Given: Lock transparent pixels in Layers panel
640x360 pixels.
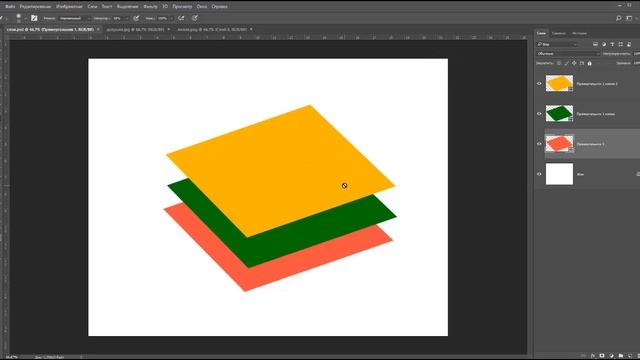Looking at the screenshot, I should tap(559, 63).
